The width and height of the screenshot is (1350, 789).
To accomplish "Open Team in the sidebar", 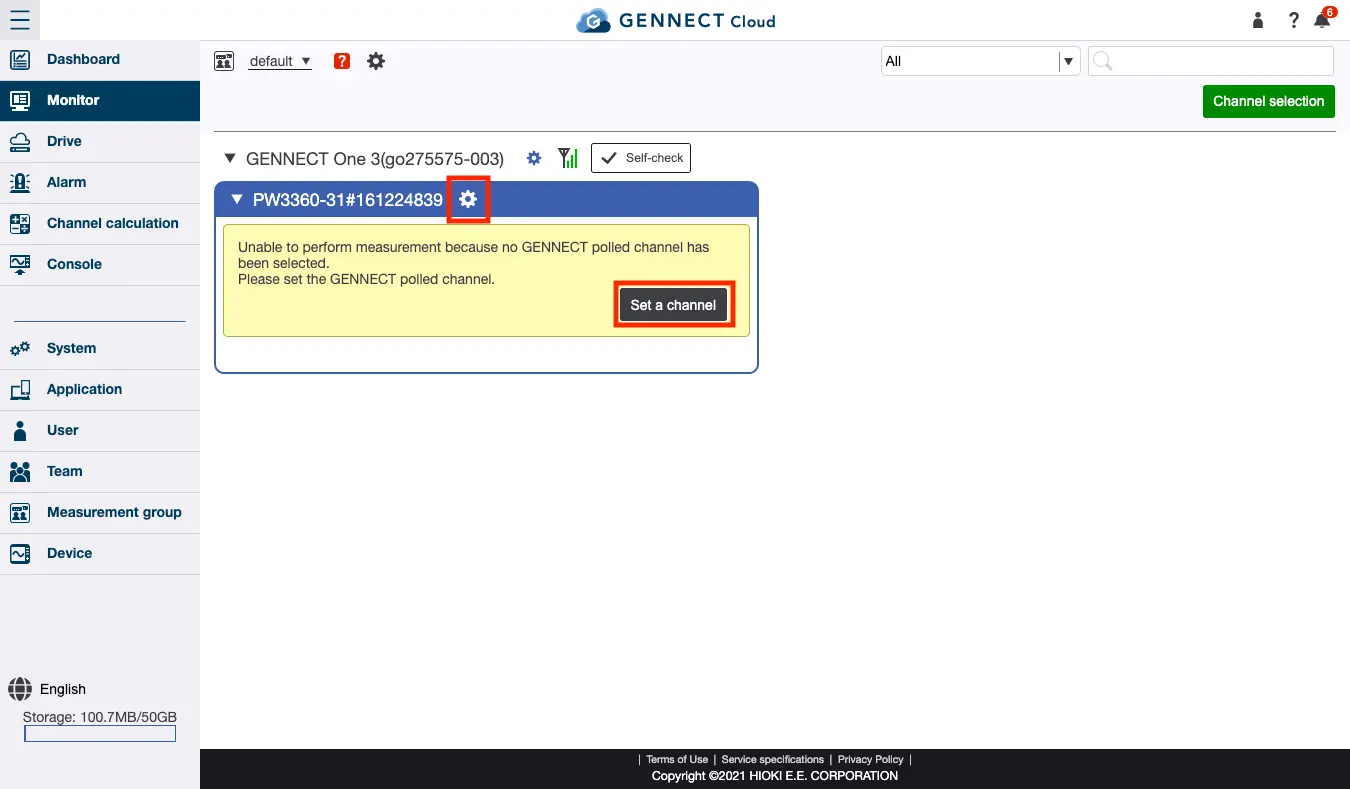I will click(x=100, y=471).
